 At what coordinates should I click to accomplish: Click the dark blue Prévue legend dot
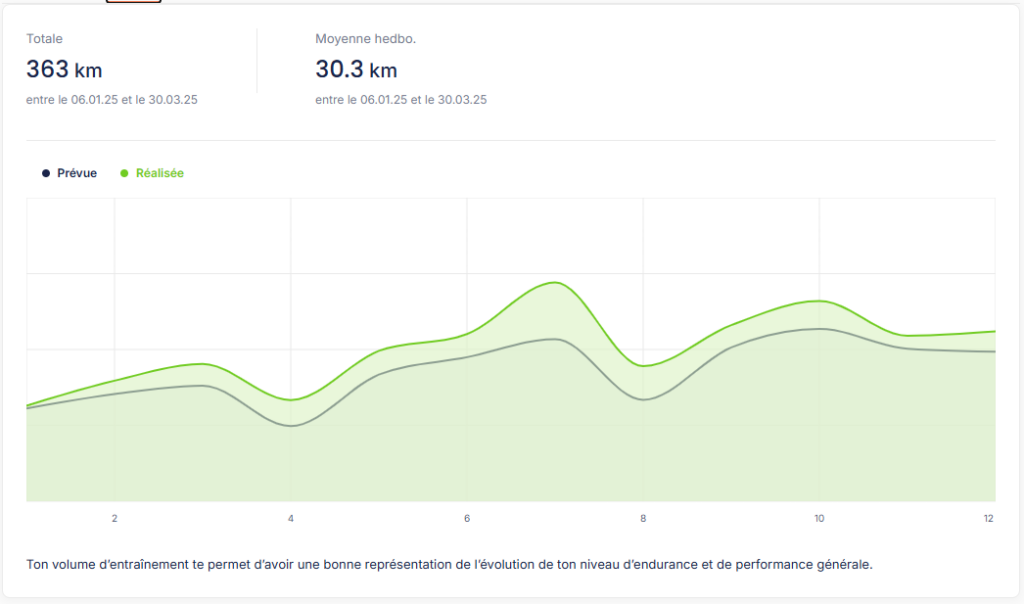(46, 173)
